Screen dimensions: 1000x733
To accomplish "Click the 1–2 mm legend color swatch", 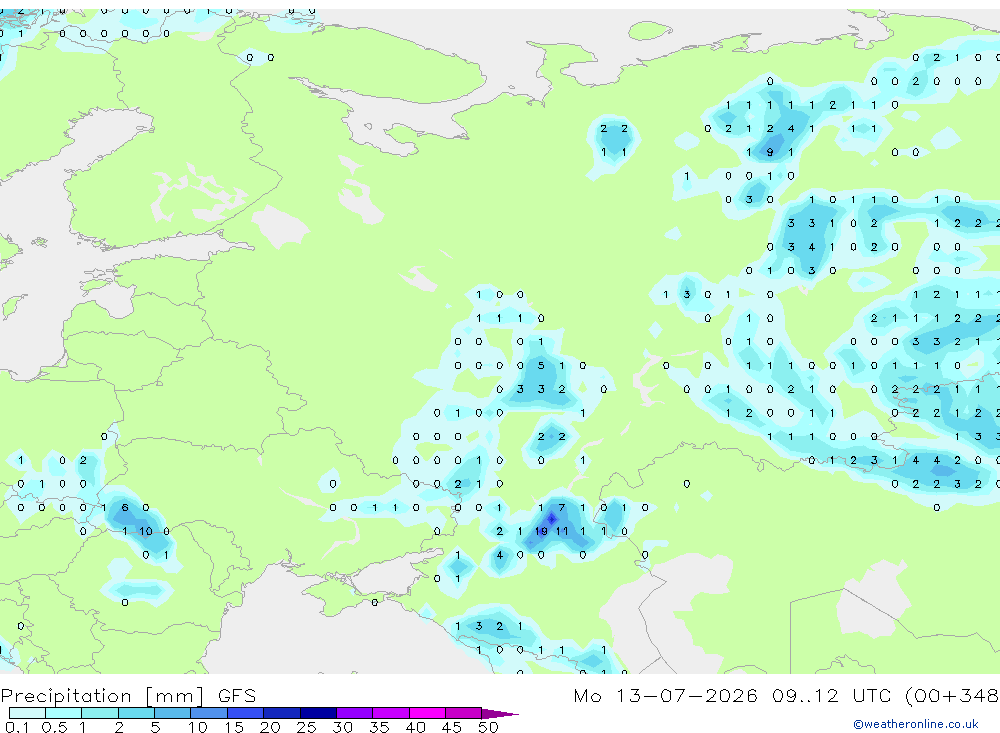I will click(100, 713).
